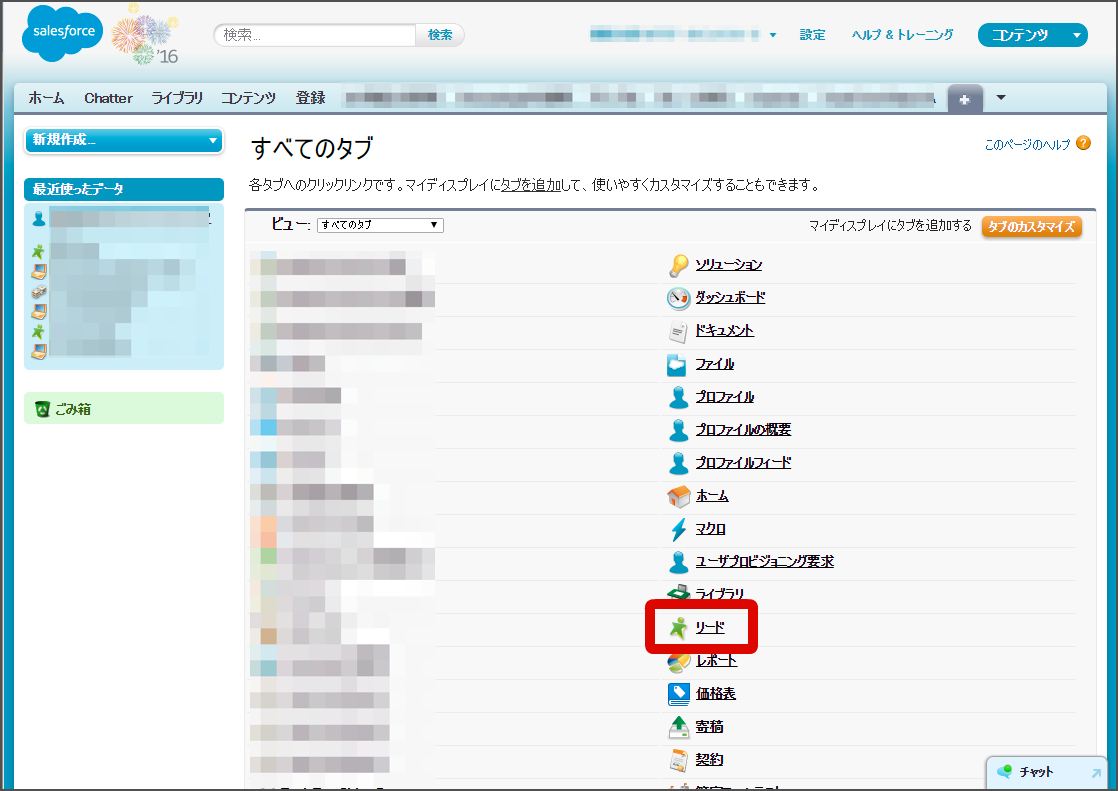This screenshot has width=1118, height=791.
Task: Open the ビュー dropdown showing すべてのタブ
Action: (x=378, y=225)
